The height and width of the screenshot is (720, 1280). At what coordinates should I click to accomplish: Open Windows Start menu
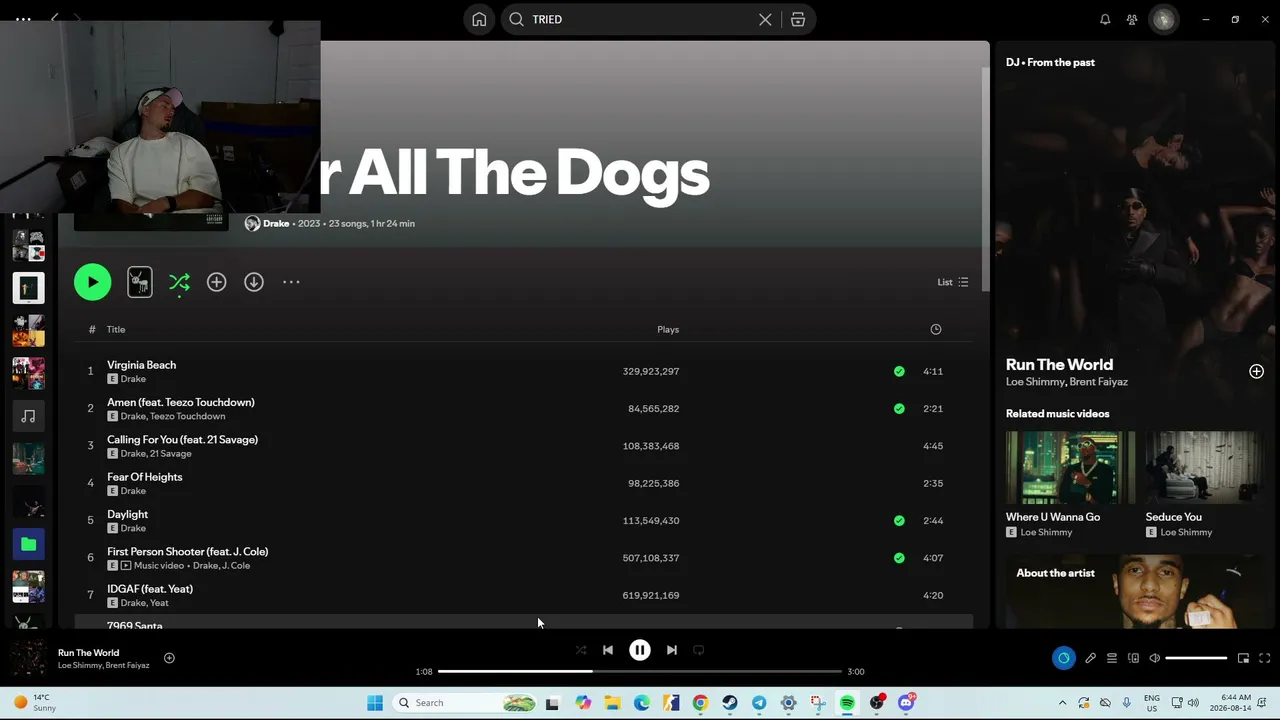point(375,703)
